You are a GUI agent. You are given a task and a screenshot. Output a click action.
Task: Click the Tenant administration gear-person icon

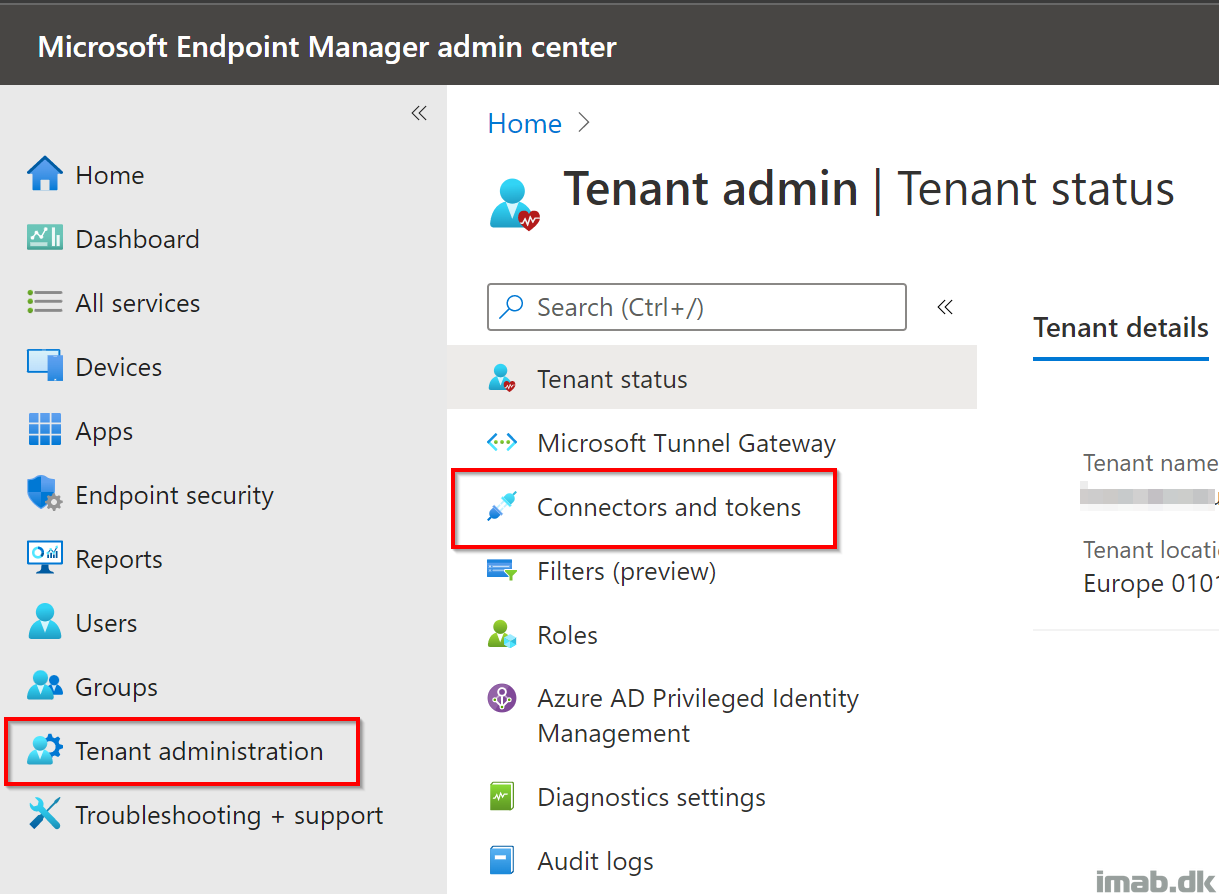(45, 750)
